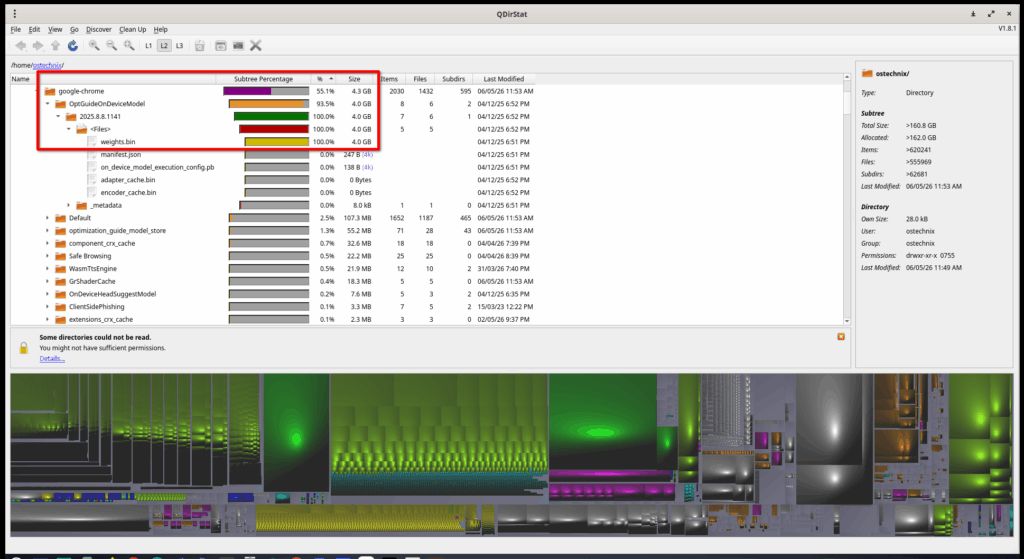
Task: Switch to layout L2
Action: [x=164, y=46]
